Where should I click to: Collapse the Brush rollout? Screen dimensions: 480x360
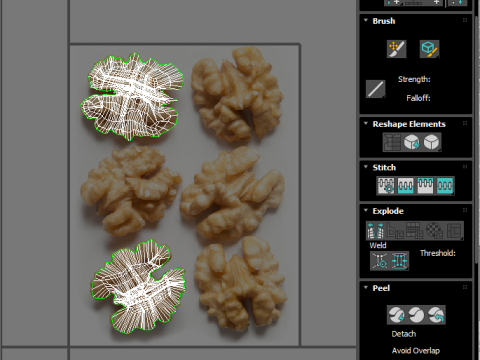click(366, 21)
